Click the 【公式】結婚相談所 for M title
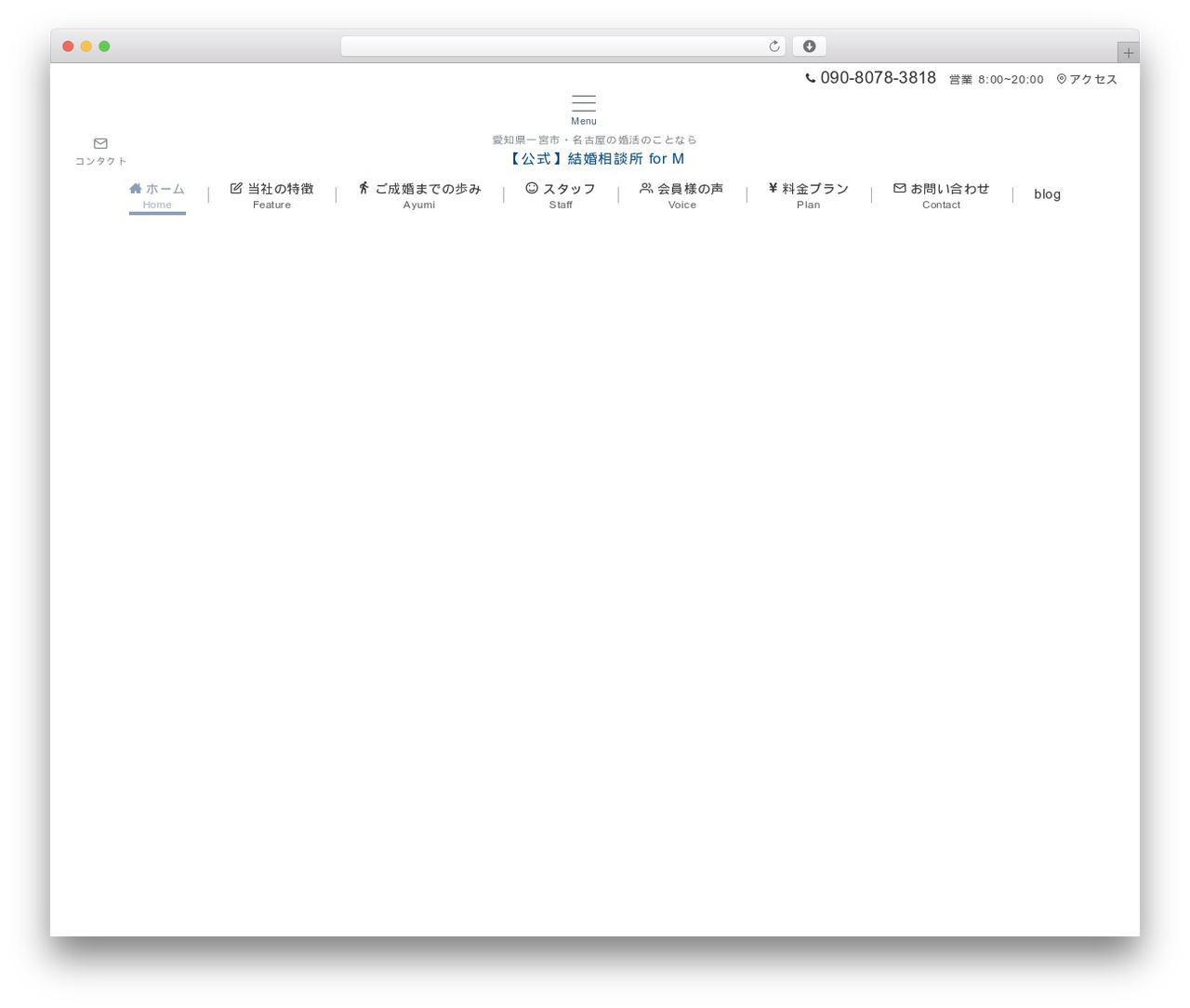1190x1008 pixels. [595, 159]
